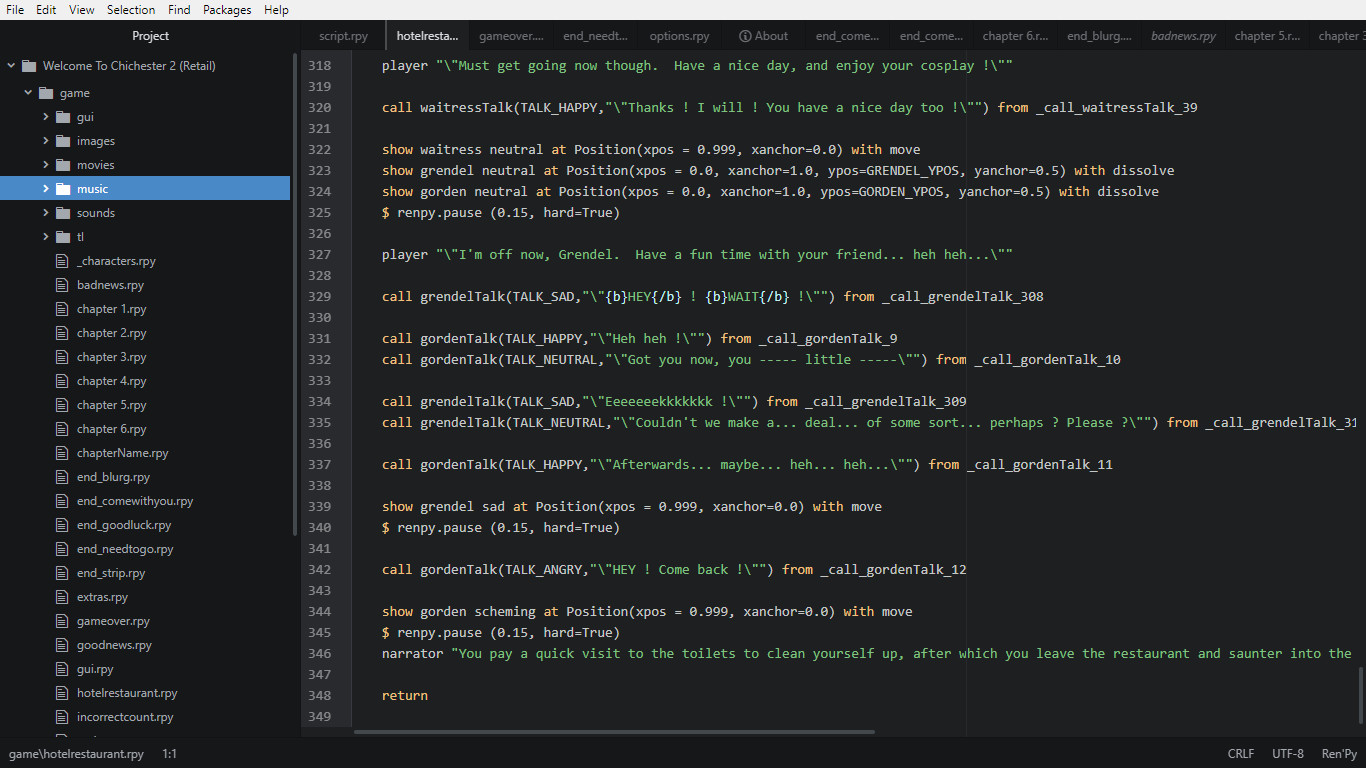
Task: Click the folder icon next to sounds
Action: 61,212
